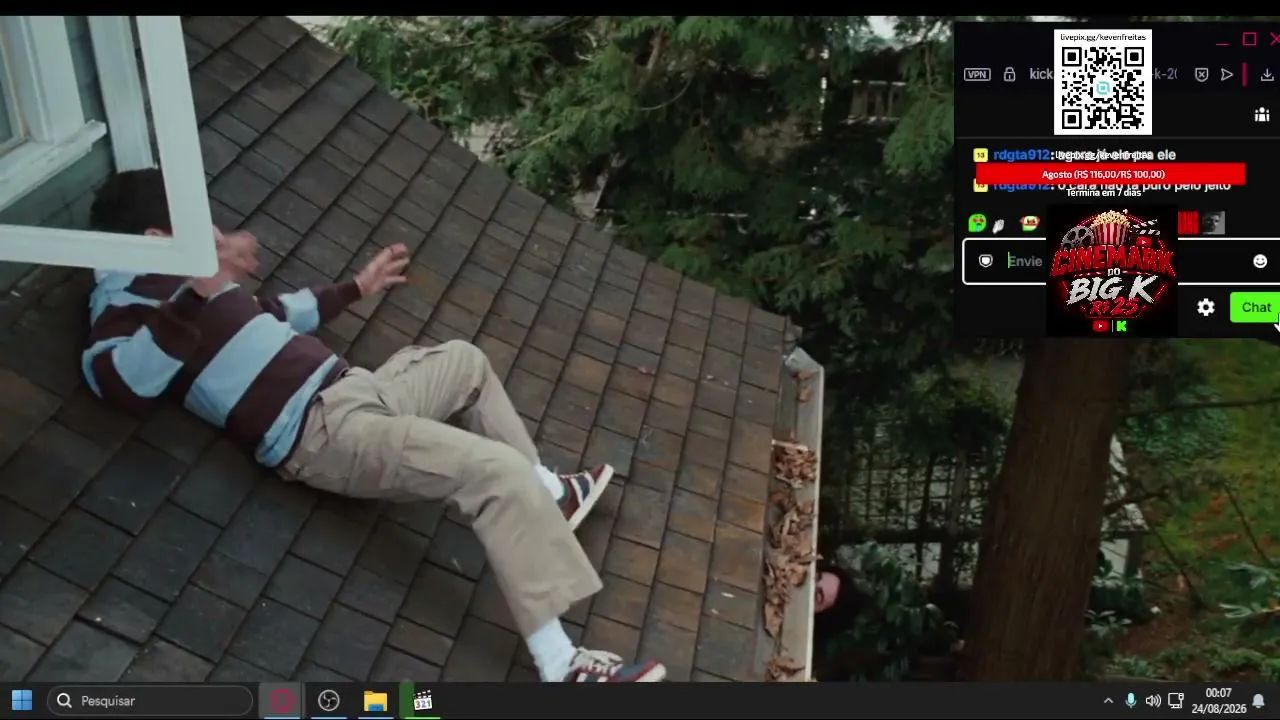Click the microphone tray icon

pos(1131,701)
